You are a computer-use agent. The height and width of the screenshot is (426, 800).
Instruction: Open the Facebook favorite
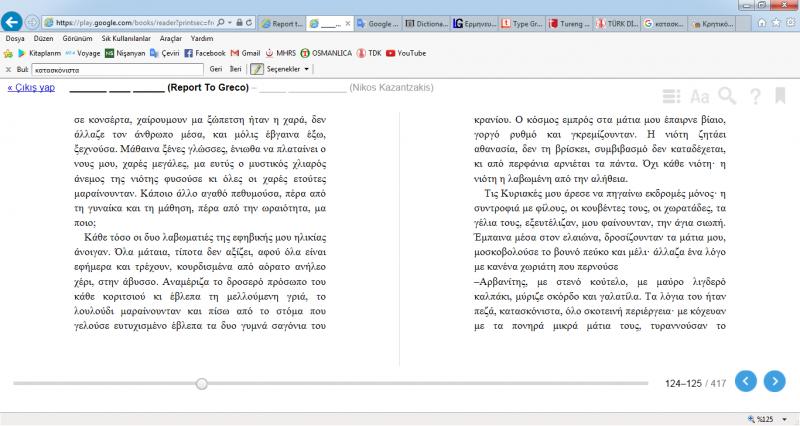[205, 53]
